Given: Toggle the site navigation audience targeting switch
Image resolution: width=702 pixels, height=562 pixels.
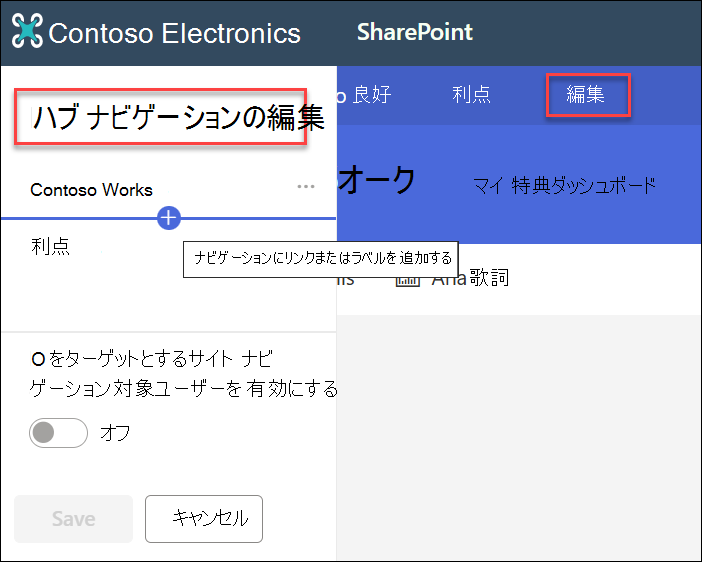Looking at the screenshot, I should pos(58,433).
